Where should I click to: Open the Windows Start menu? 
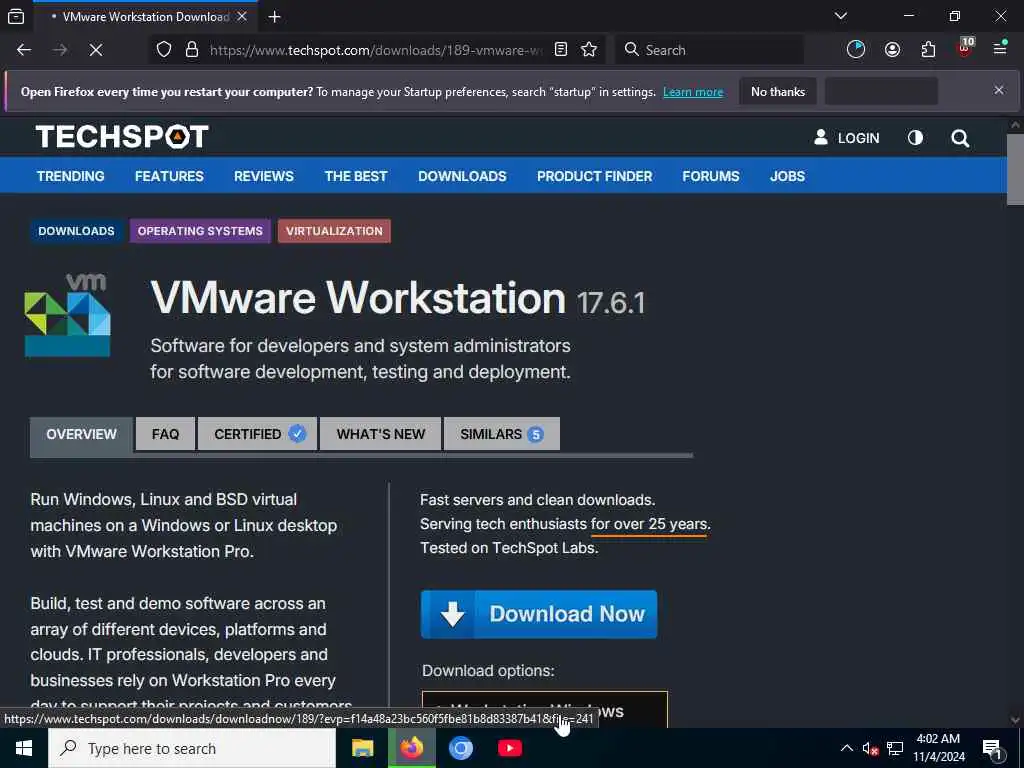point(24,748)
